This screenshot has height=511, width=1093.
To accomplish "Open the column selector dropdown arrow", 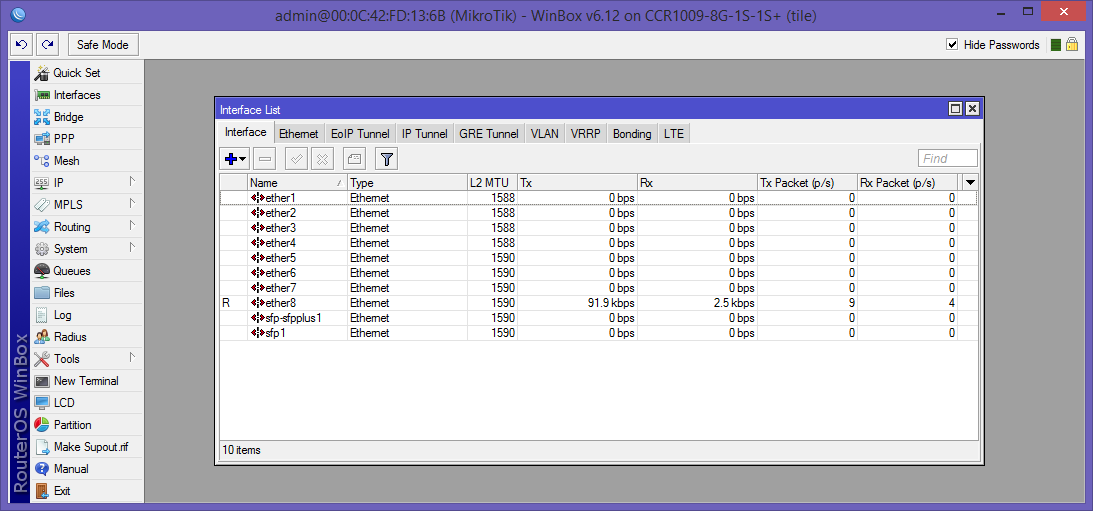I will (x=970, y=183).
